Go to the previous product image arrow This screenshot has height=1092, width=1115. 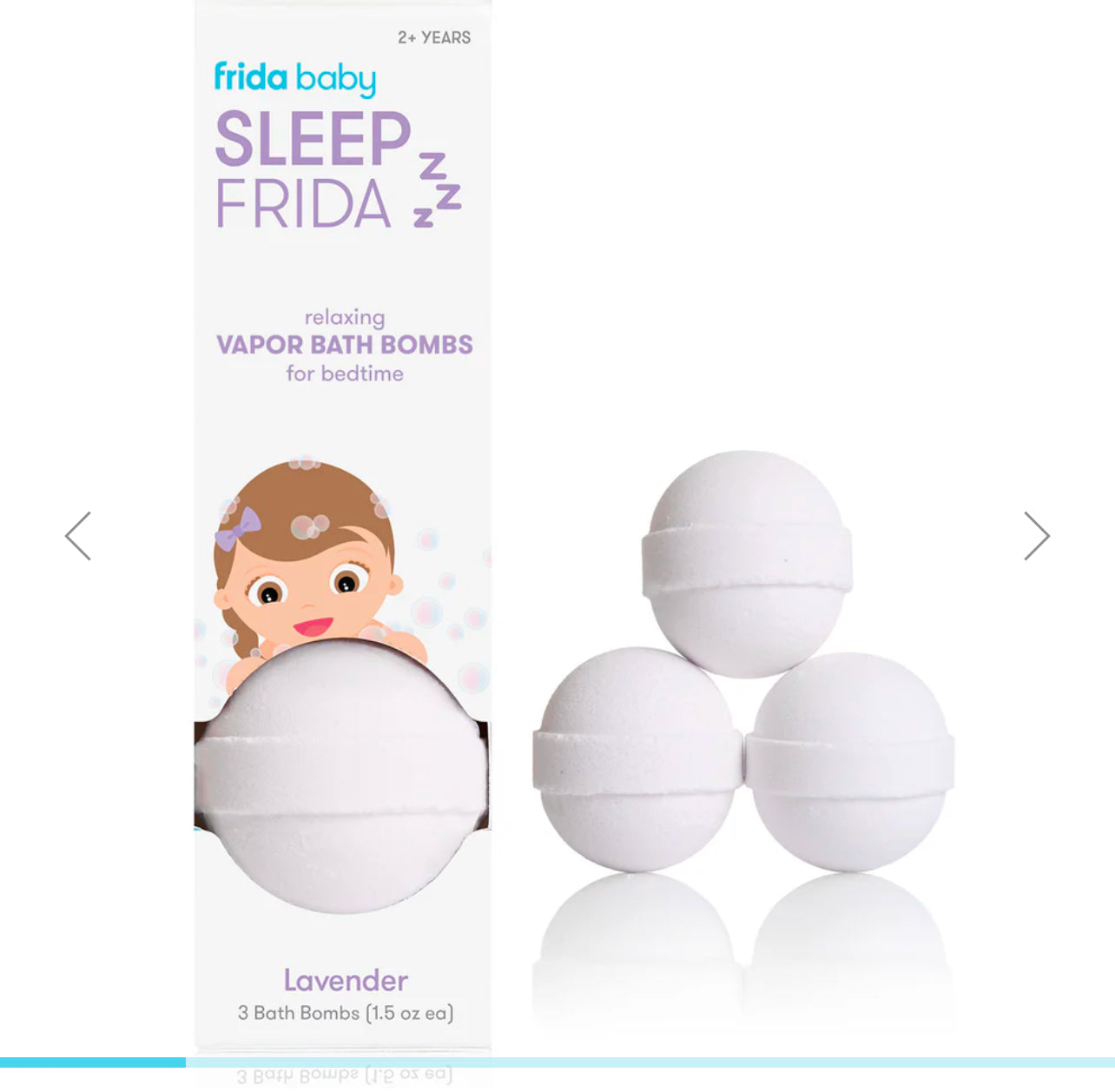pyautogui.click(x=78, y=536)
